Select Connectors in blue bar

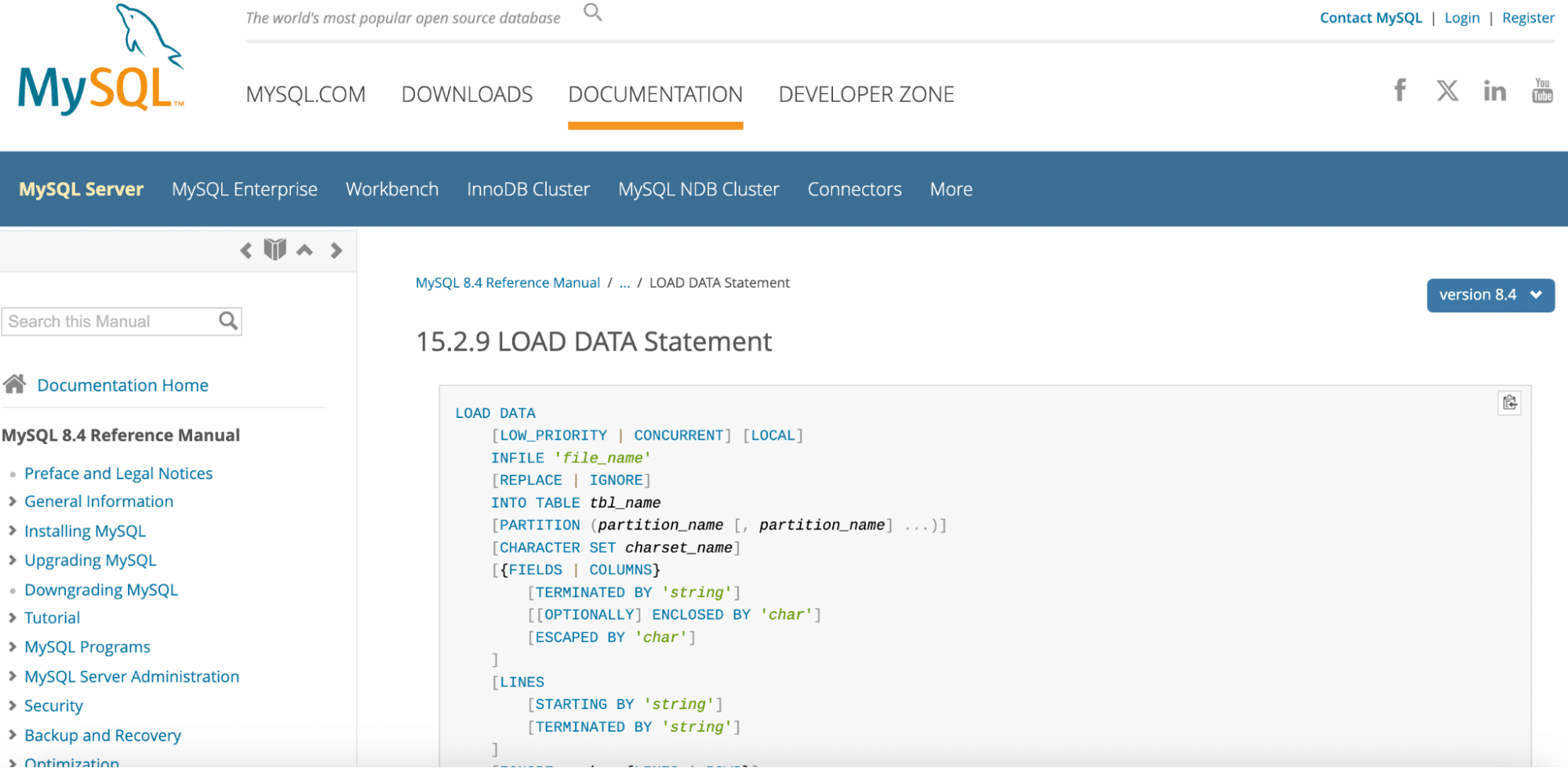coord(855,189)
